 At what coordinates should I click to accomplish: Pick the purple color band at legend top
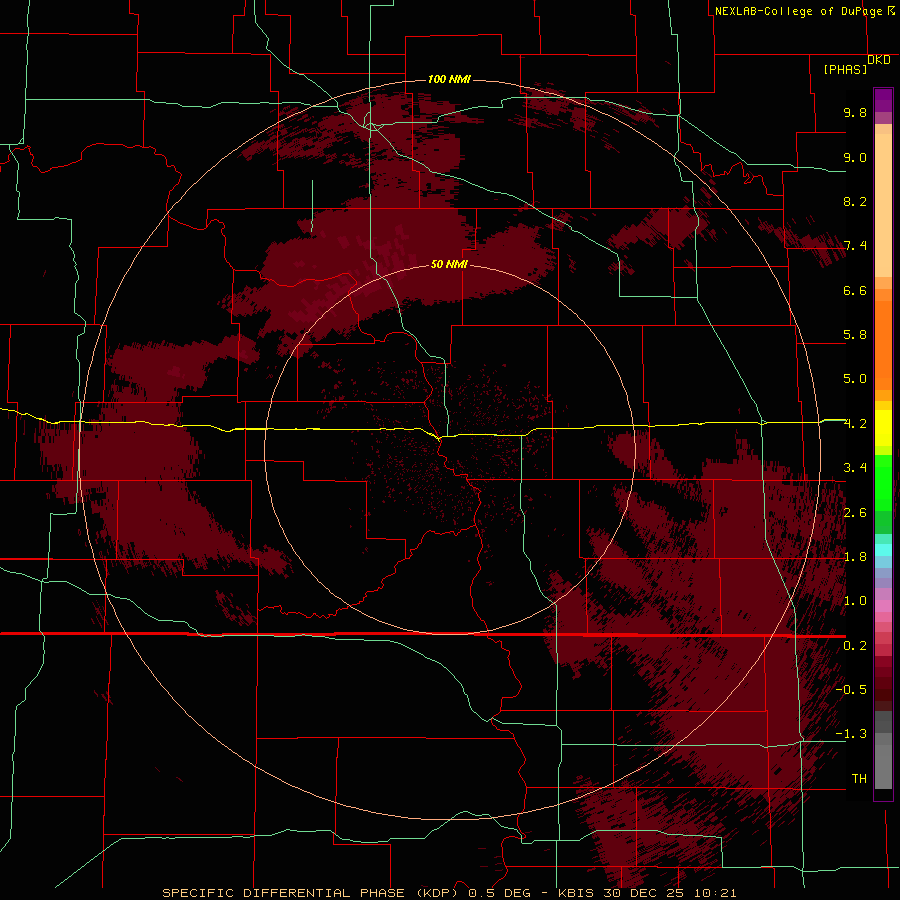(883, 100)
